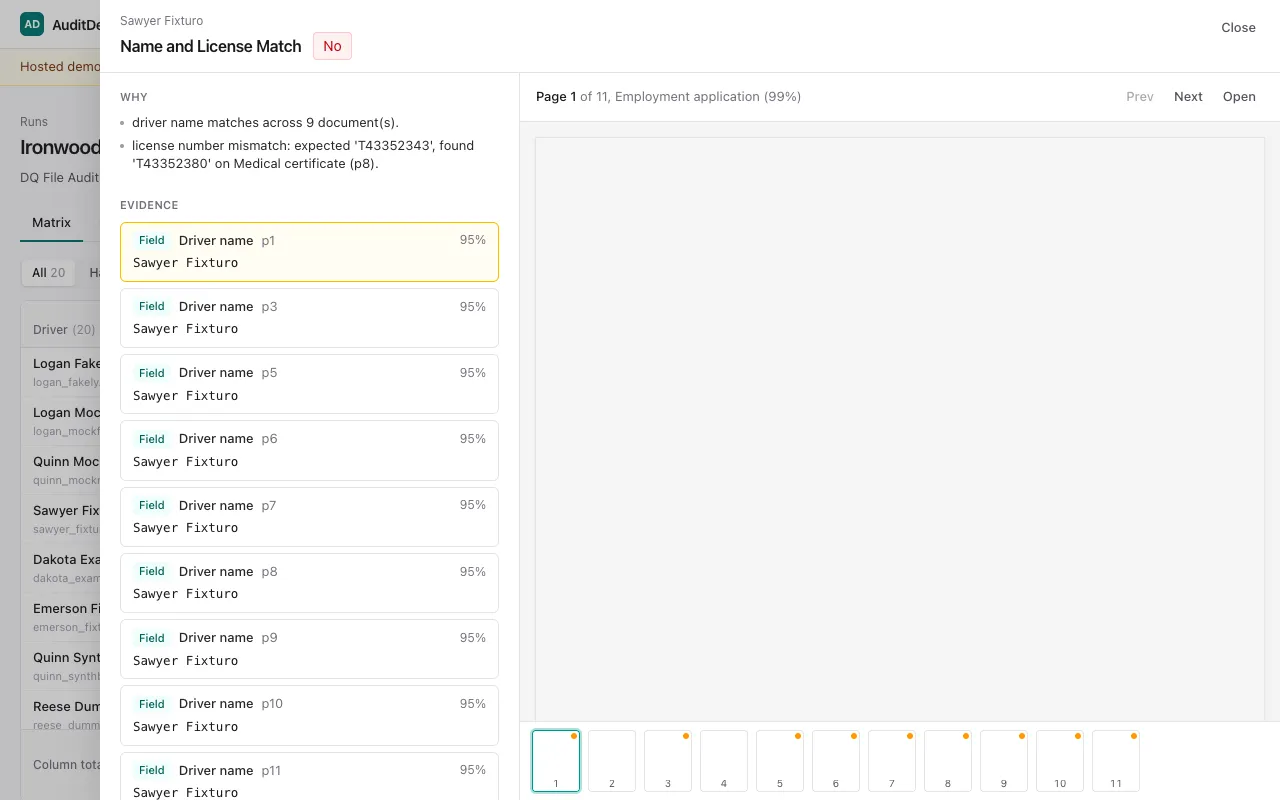Image resolution: width=1280 pixels, height=800 pixels.
Task: Click the Runs breadcrumb link
Action: tap(34, 122)
